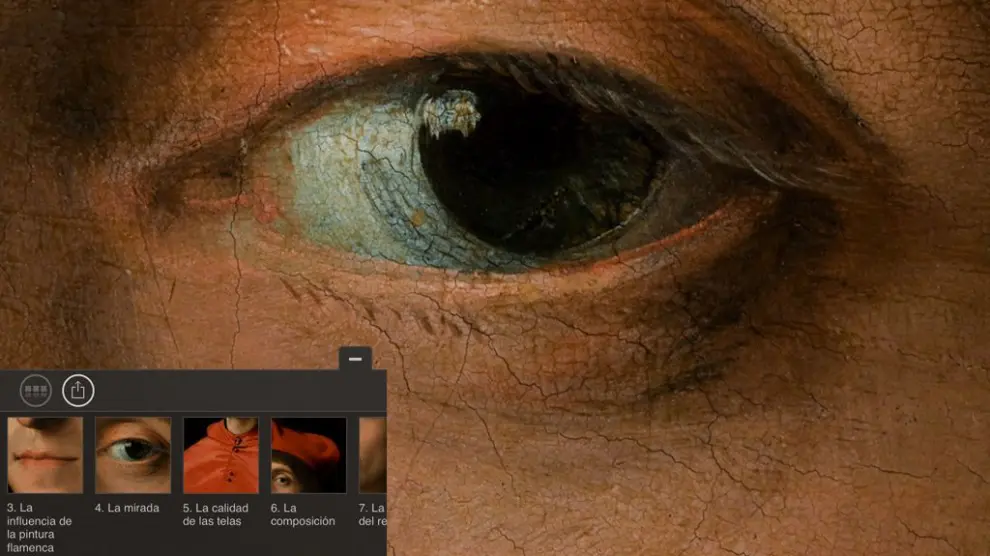The height and width of the screenshot is (556, 990).
Task: Tap the share icon in the panel
Action: coord(78,391)
